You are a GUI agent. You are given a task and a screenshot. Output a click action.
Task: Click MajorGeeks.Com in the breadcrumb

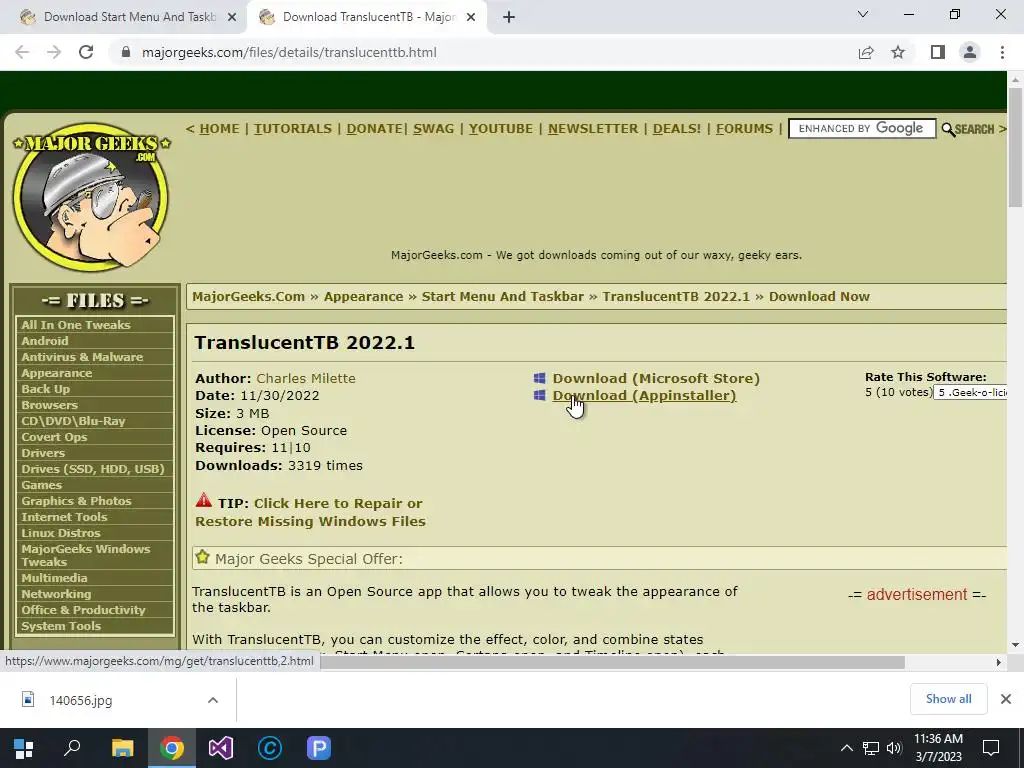click(248, 296)
